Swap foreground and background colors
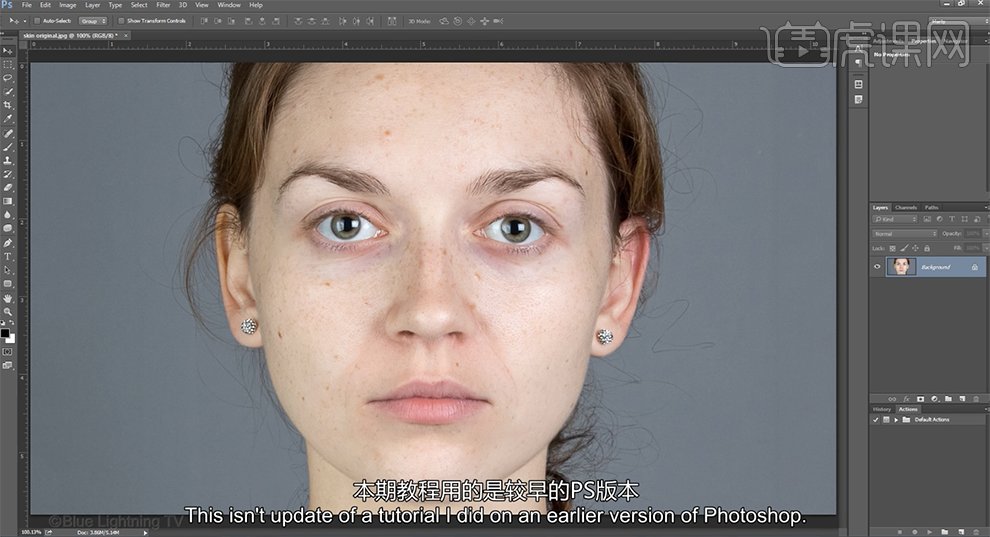Image resolution: width=990 pixels, height=537 pixels. coord(12,322)
